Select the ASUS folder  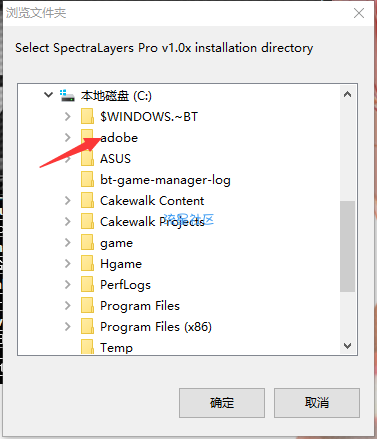pos(115,159)
